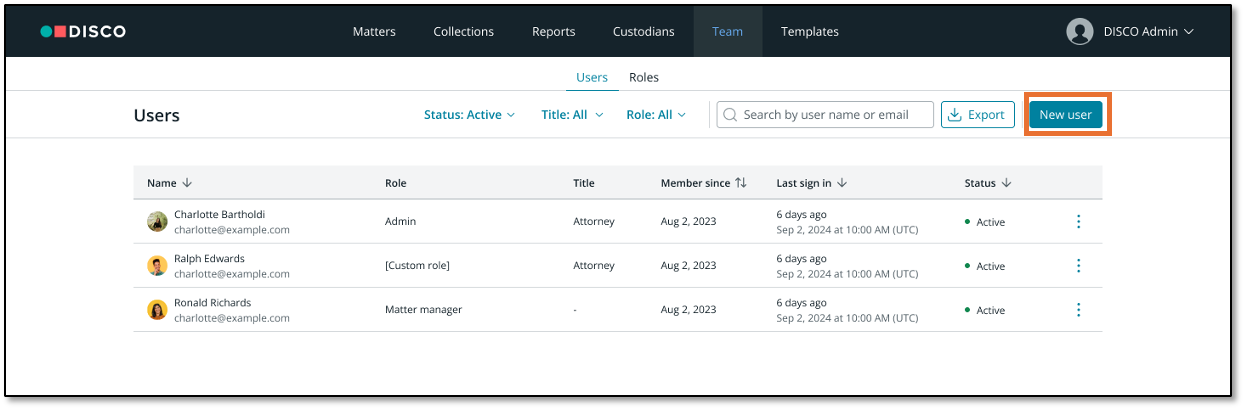This screenshot has height=410, width=1246.
Task: Click the Admin role cell
Action: 401,222
